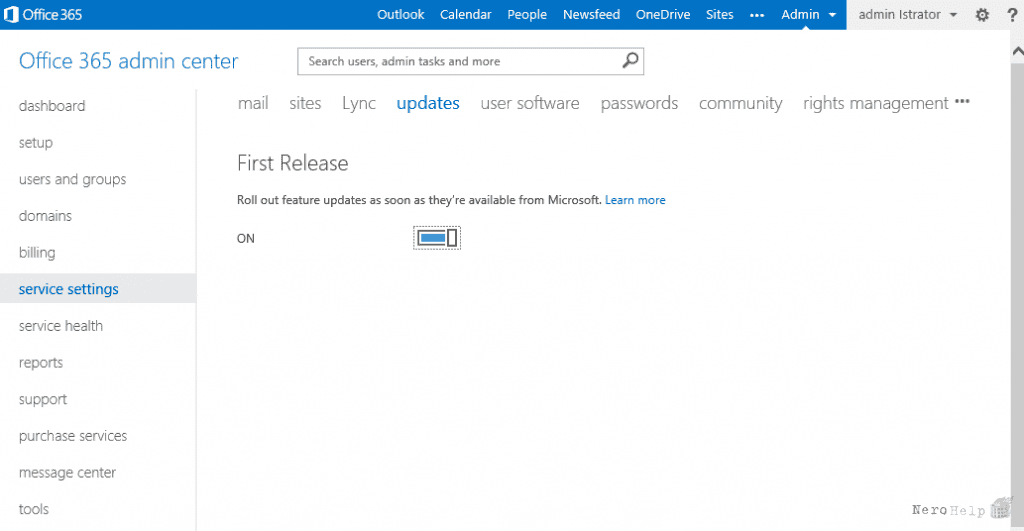Switch to the rights management tab
1024x531 pixels.
(x=876, y=103)
